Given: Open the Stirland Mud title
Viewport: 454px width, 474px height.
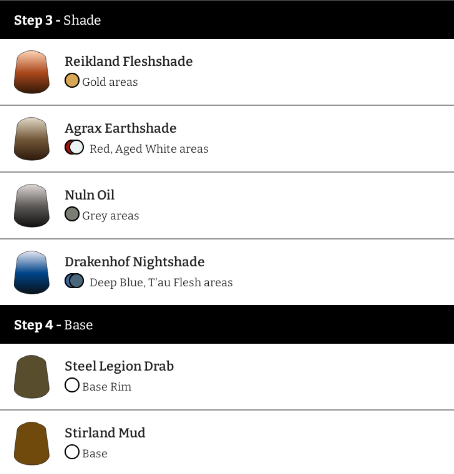Looking at the screenshot, I should [105, 433].
